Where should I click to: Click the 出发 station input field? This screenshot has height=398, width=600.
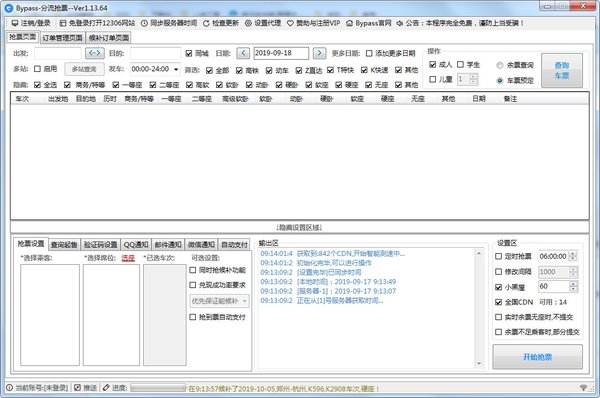57,53
